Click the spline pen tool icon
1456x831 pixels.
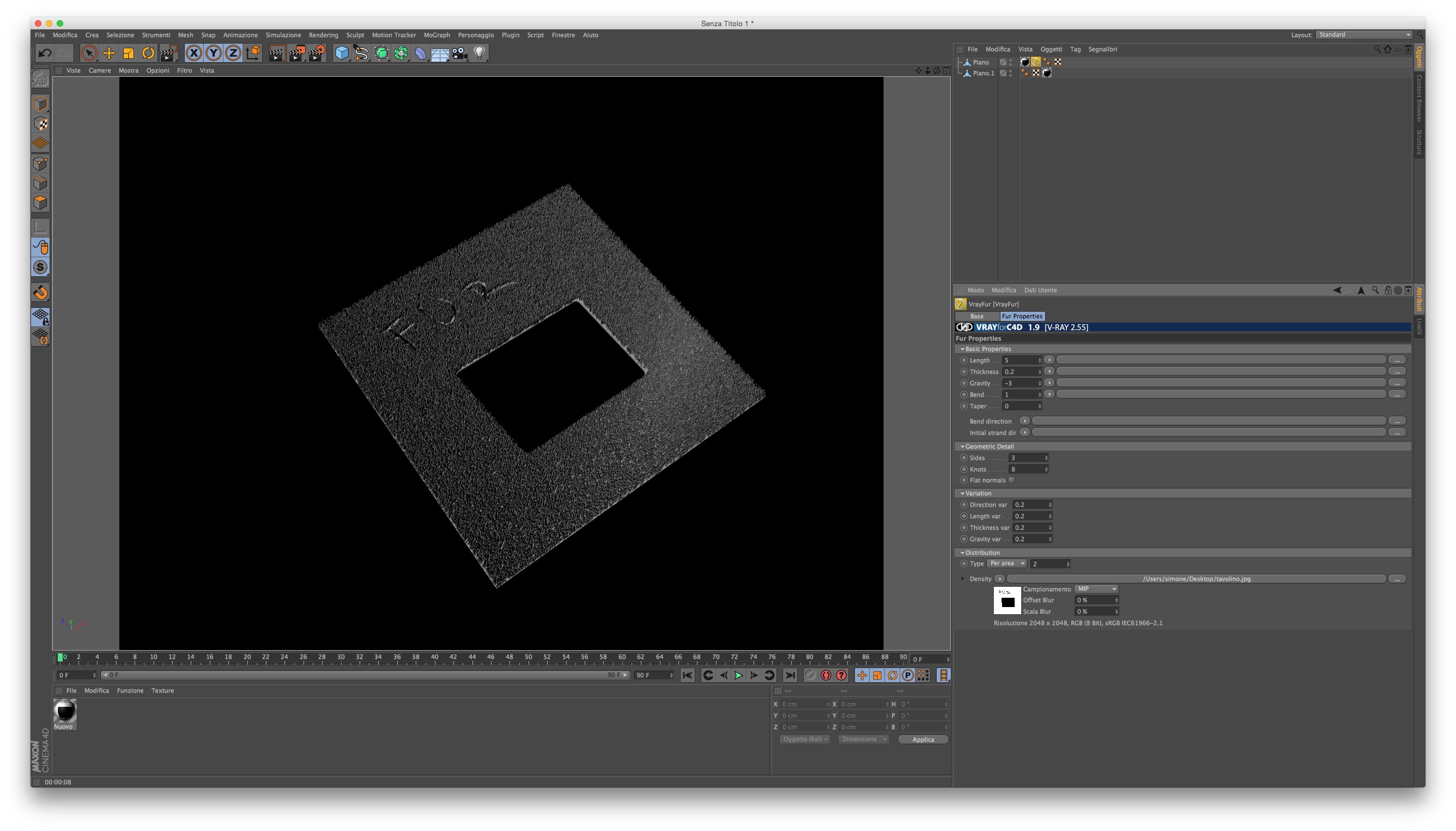[361, 53]
